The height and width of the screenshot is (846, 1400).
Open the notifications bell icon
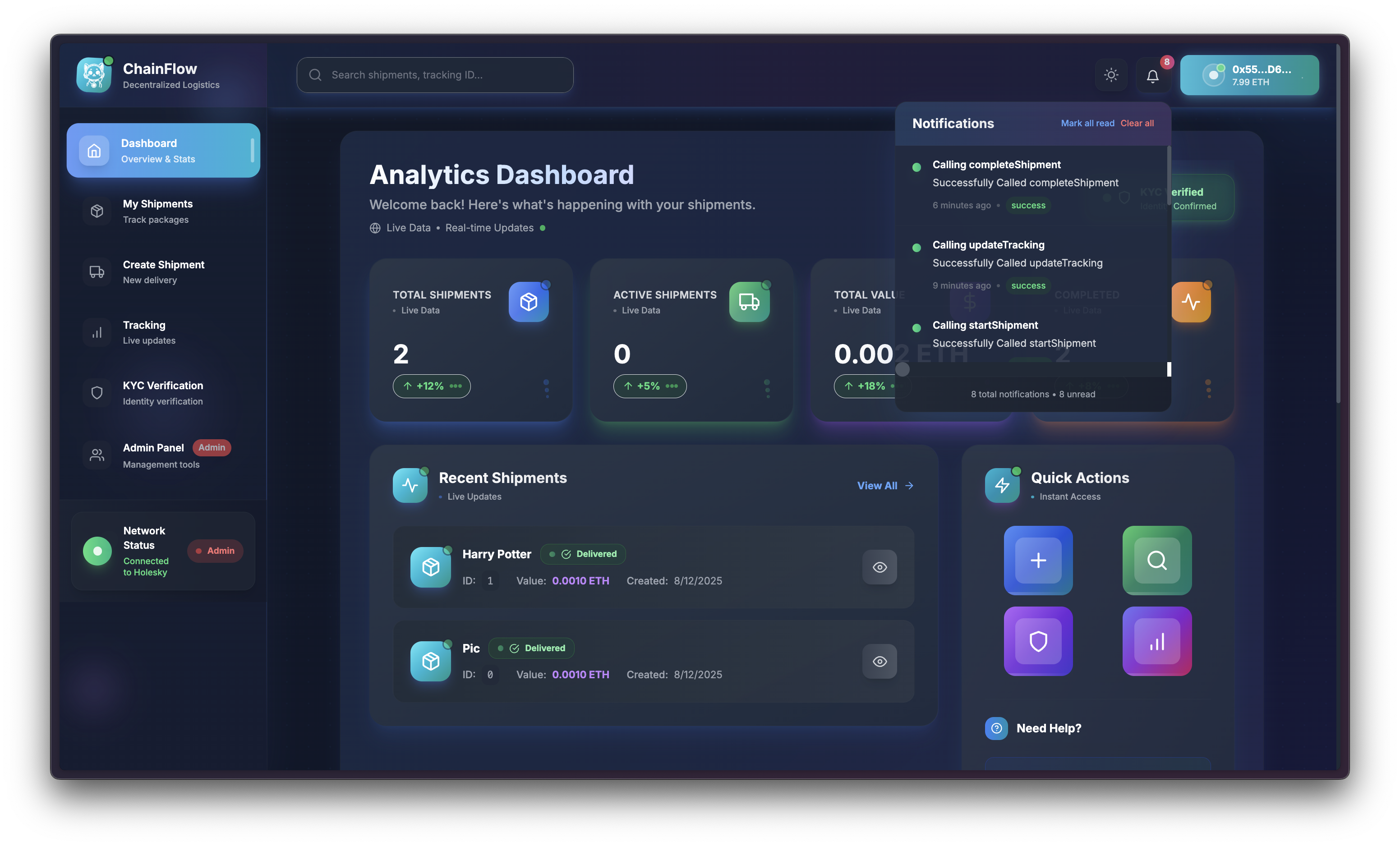(x=1152, y=76)
